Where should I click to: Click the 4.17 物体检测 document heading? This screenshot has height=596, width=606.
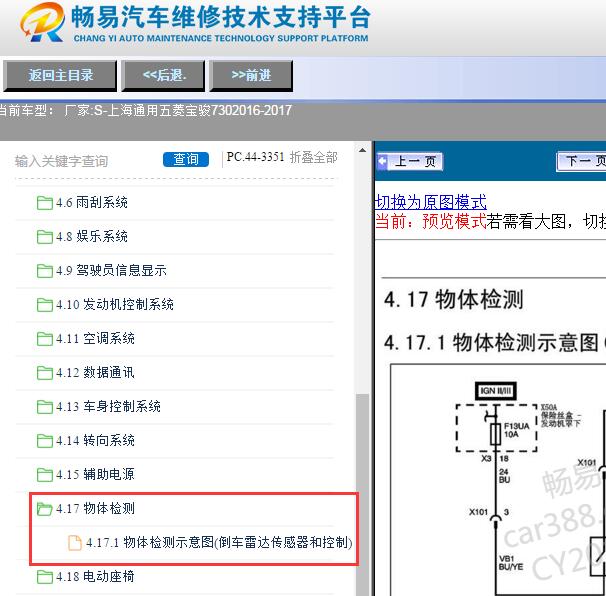[x=453, y=300]
